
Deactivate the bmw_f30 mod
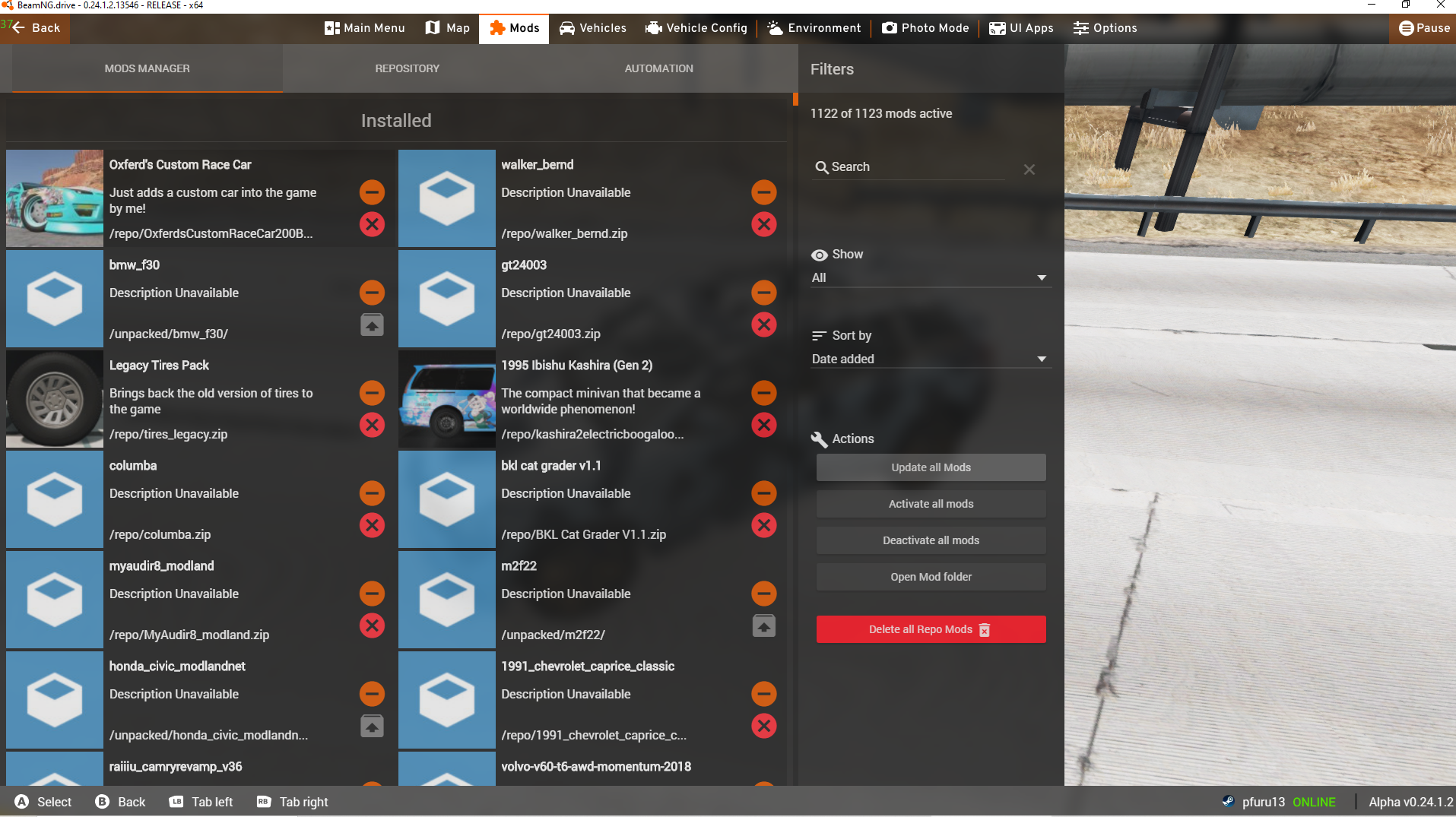372,293
